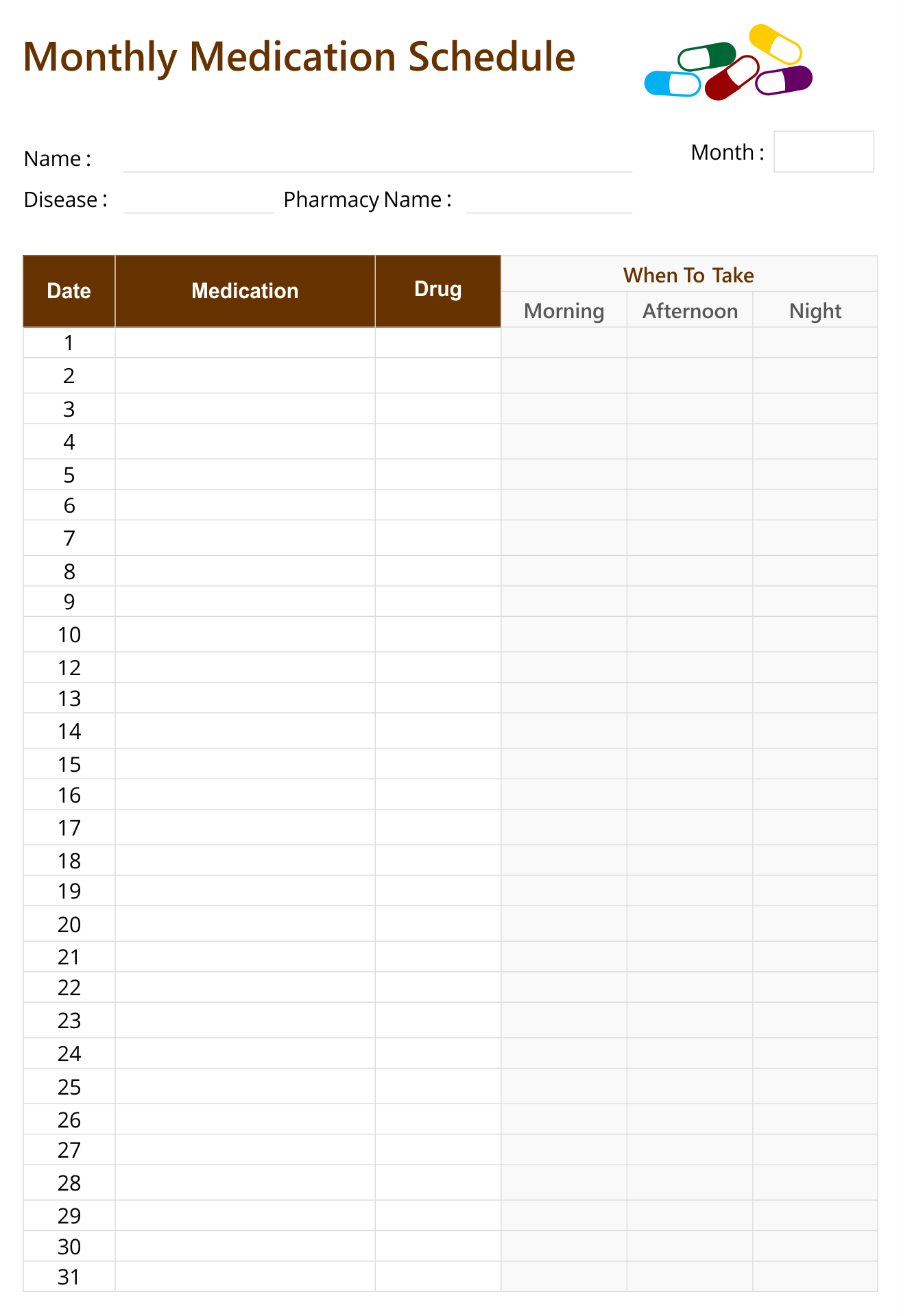This screenshot has height=1316, width=901.
Task: Click the Afternoon cell for date 15
Action: (x=690, y=764)
